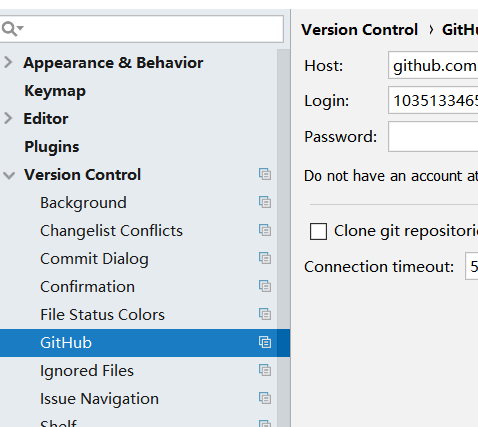478x427 pixels.
Task: Click project-level icon beside Confirmation
Action: coord(265,286)
